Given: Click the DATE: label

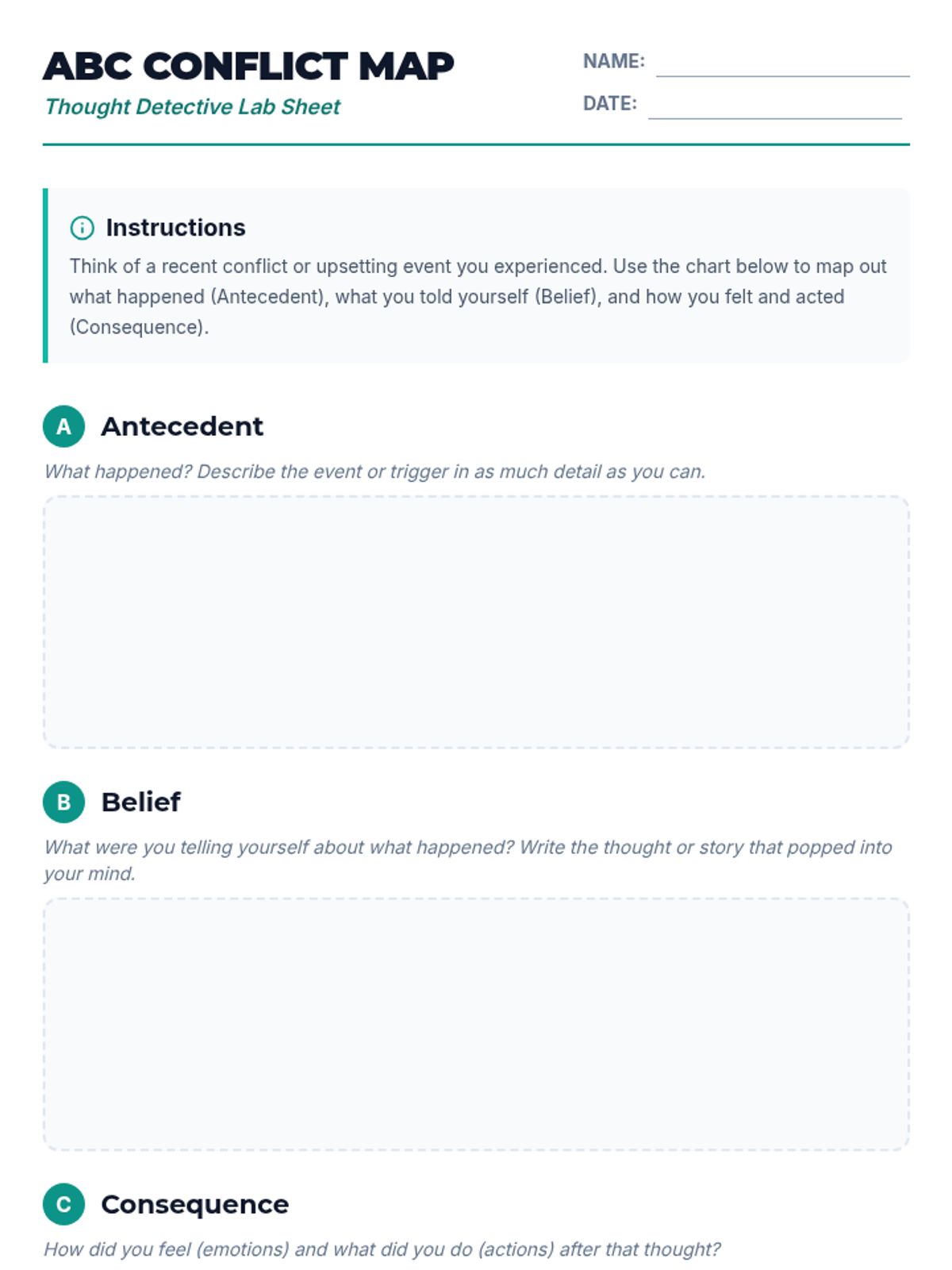Looking at the screenshot, I should [x=609, y=103].
